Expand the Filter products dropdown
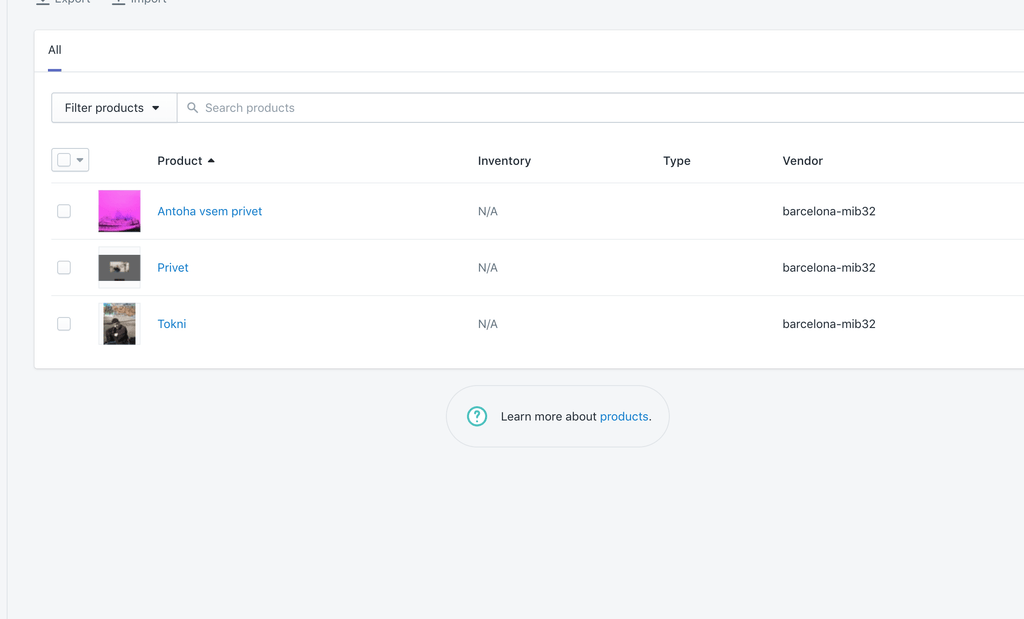 tap(113, 108)
